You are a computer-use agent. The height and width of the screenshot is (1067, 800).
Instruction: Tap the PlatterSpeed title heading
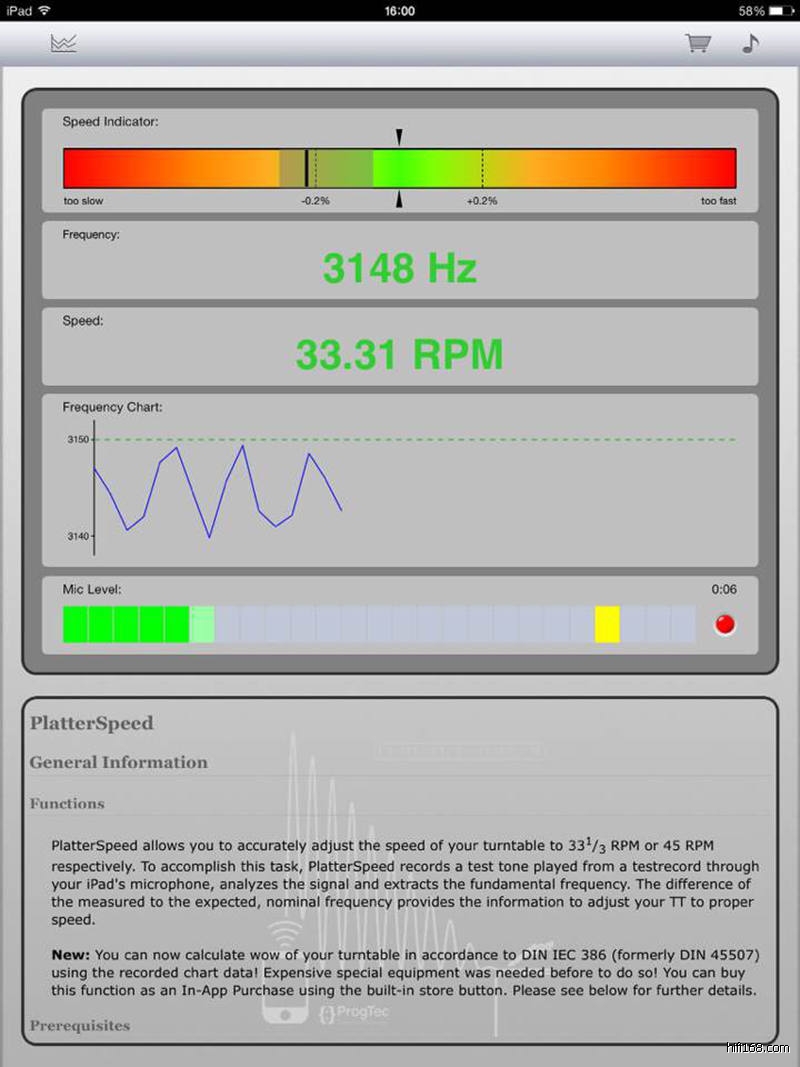(x=92, y=723)
